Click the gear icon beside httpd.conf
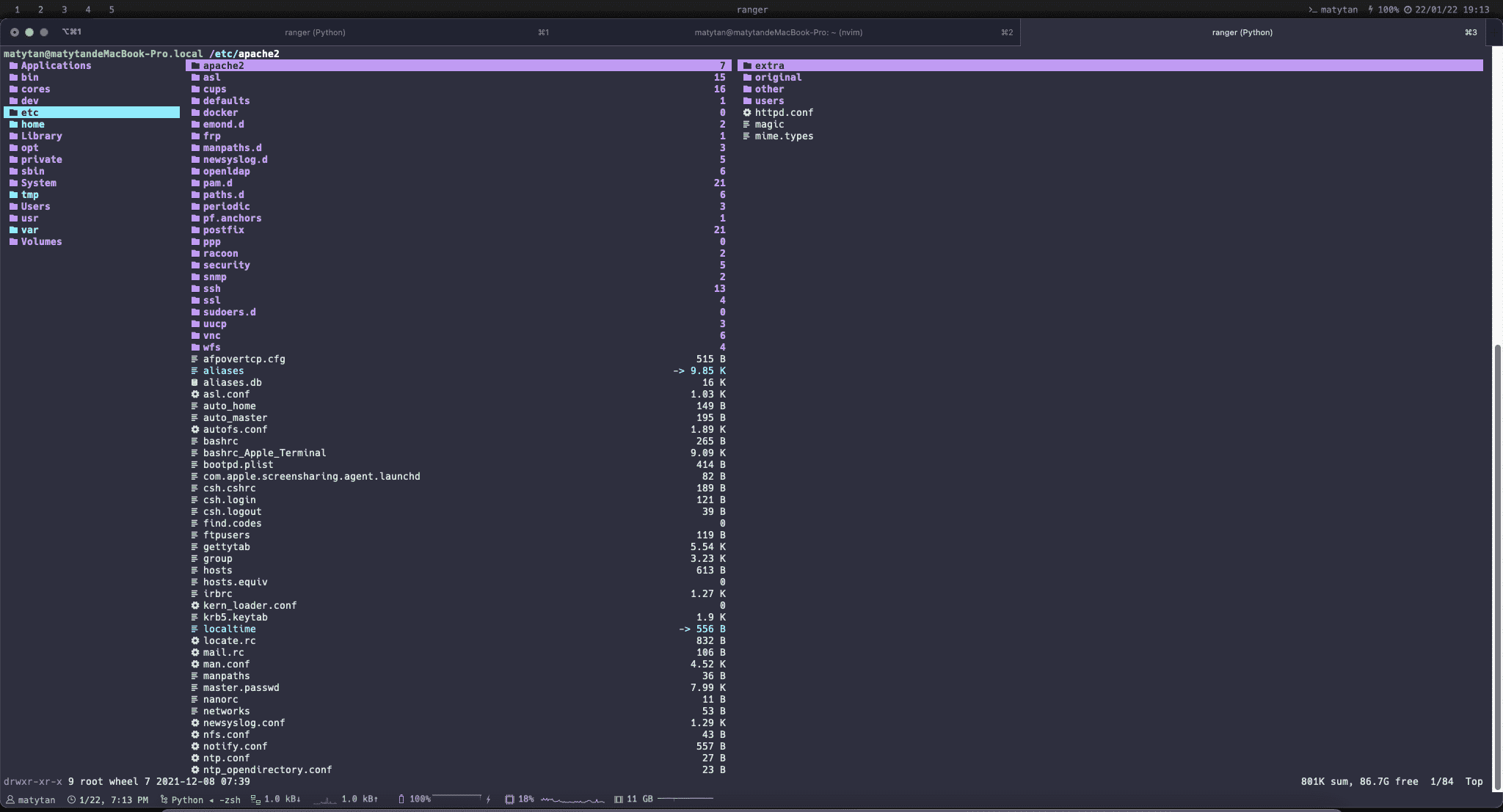The image size is (1503, 812). 747,113
